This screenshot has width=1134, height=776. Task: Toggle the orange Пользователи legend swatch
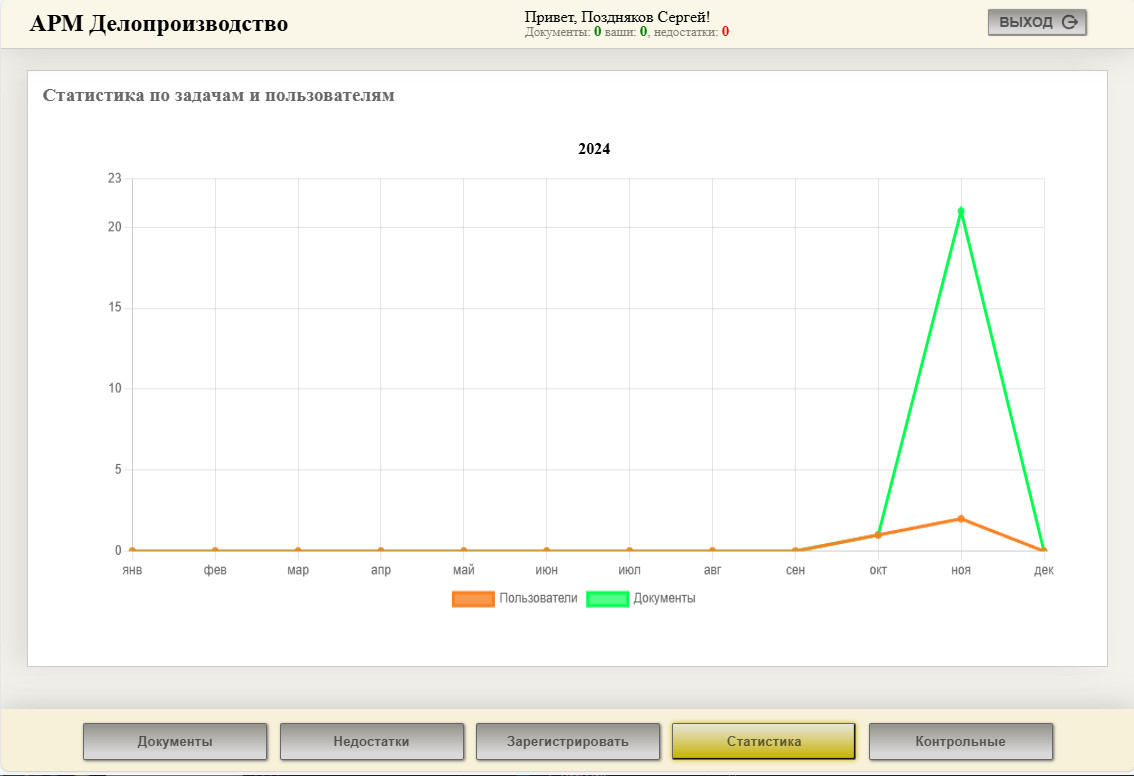473,599
